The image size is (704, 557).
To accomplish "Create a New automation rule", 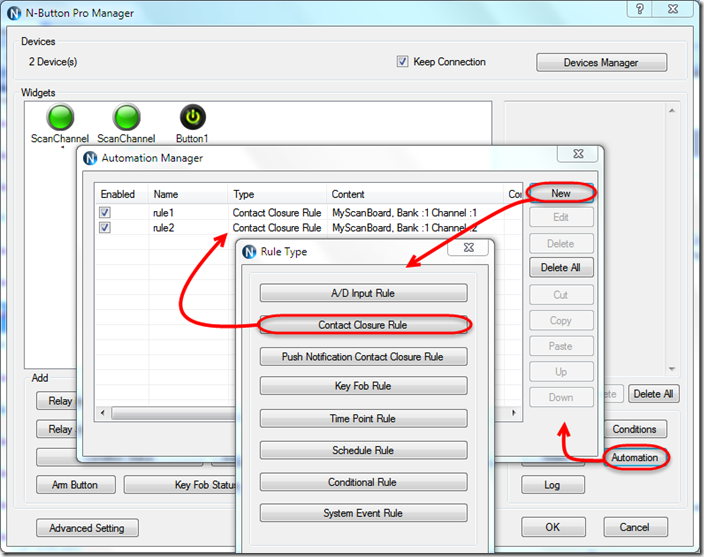I will pyautogui.click(x=561, y=193).
